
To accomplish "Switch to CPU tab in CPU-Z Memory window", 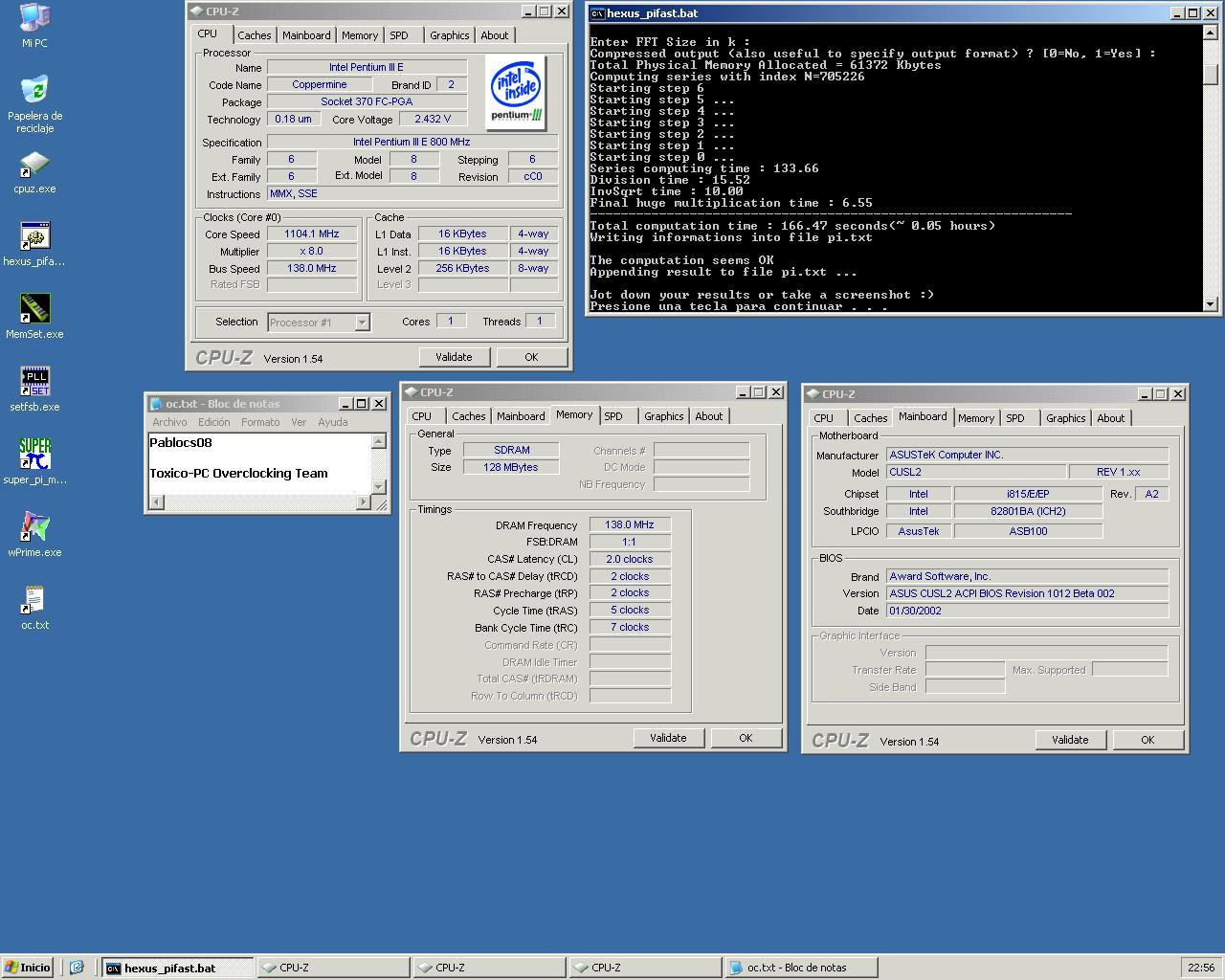I will click(x=422, y=416).
